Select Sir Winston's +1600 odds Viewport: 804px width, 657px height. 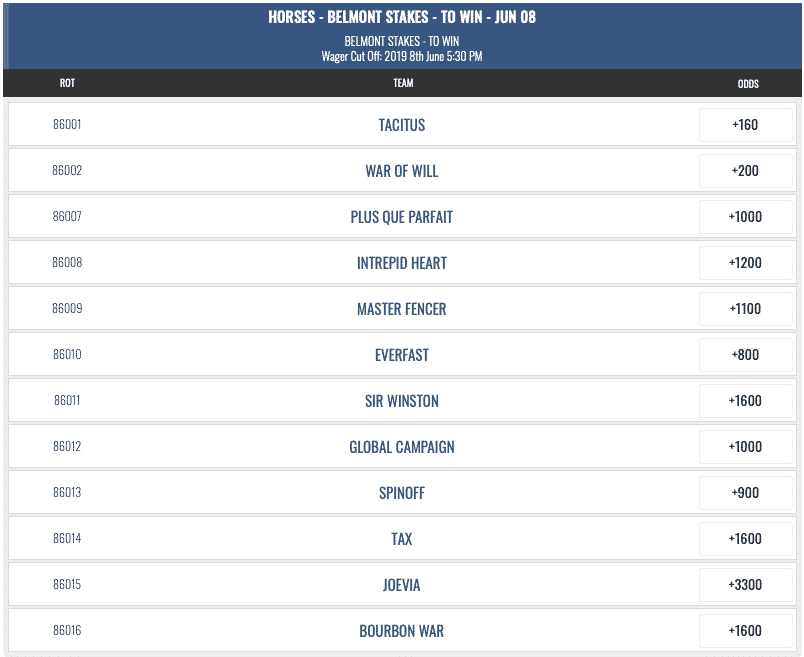[x=746, y=401]
